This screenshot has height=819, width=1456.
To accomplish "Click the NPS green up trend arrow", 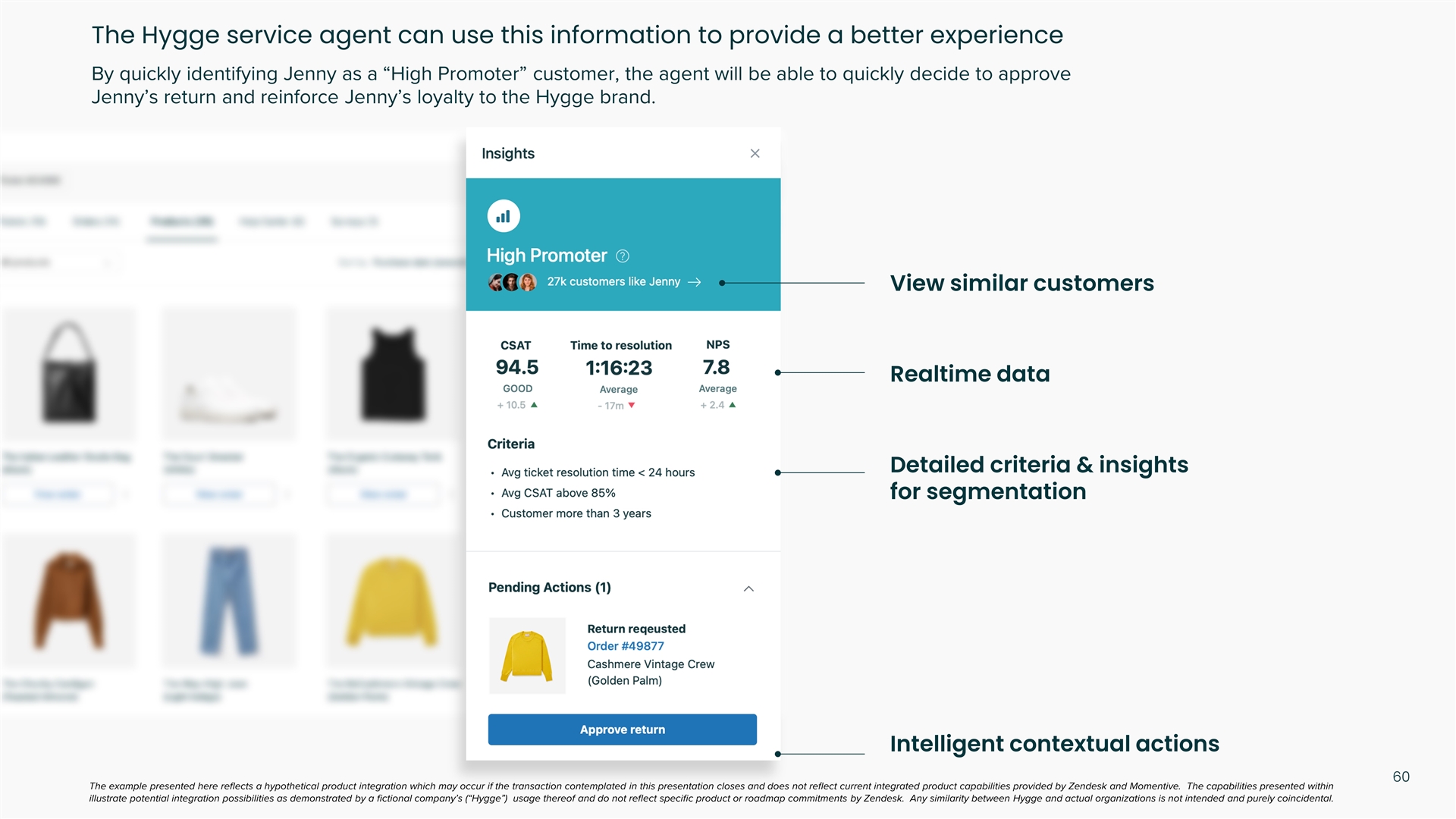I will [733, 405].
